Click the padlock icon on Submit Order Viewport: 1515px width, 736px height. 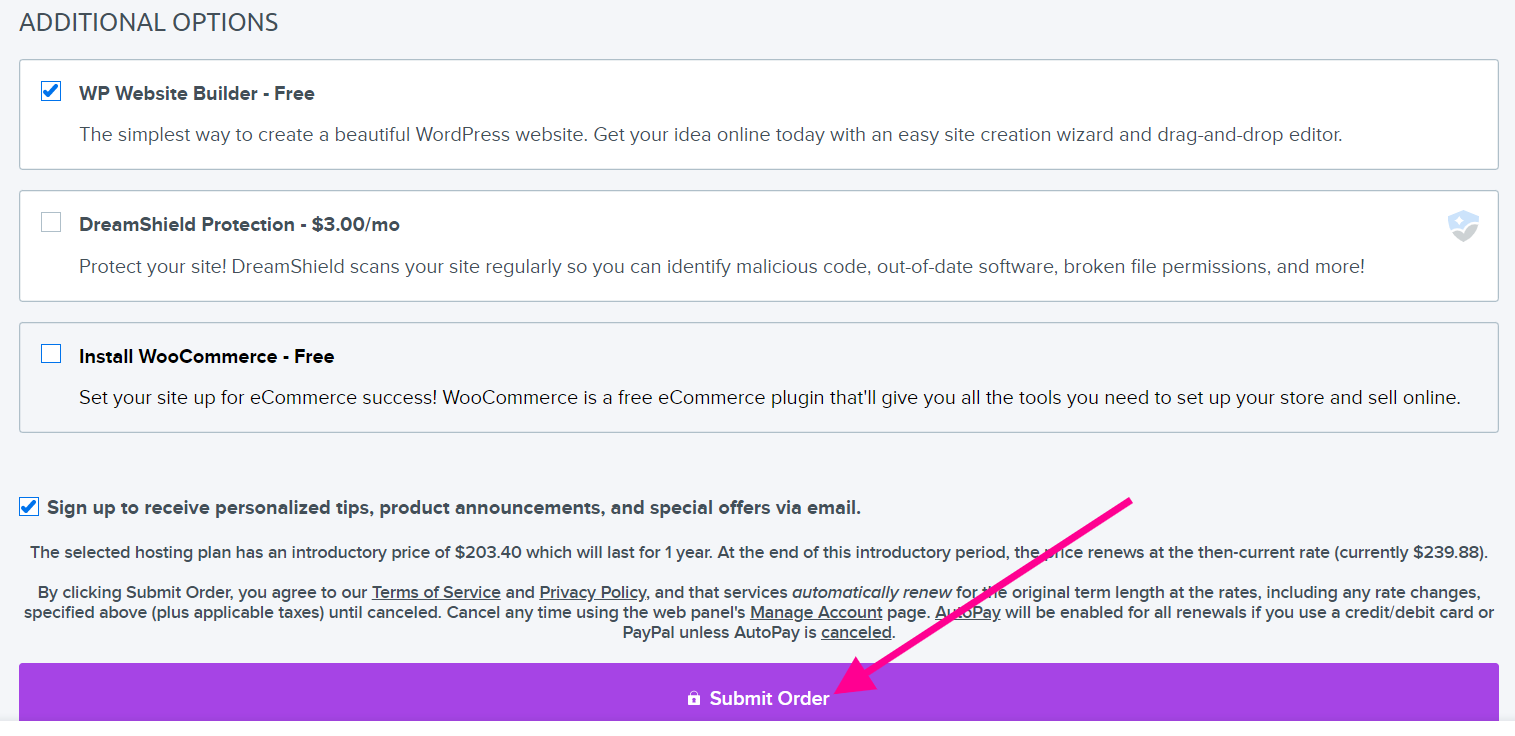694,699
